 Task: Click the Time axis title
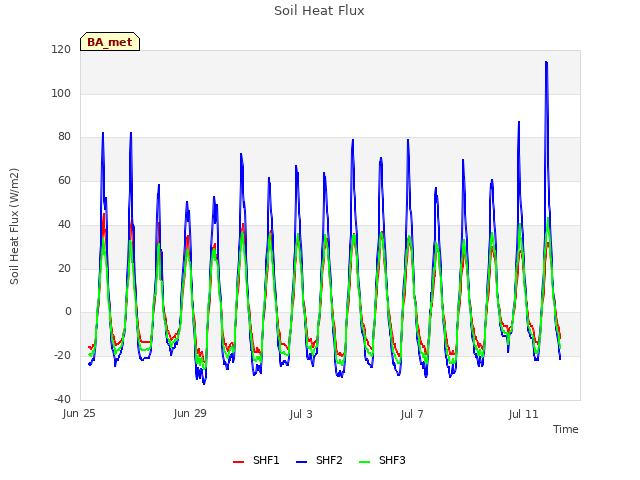(x=566, y=429)
